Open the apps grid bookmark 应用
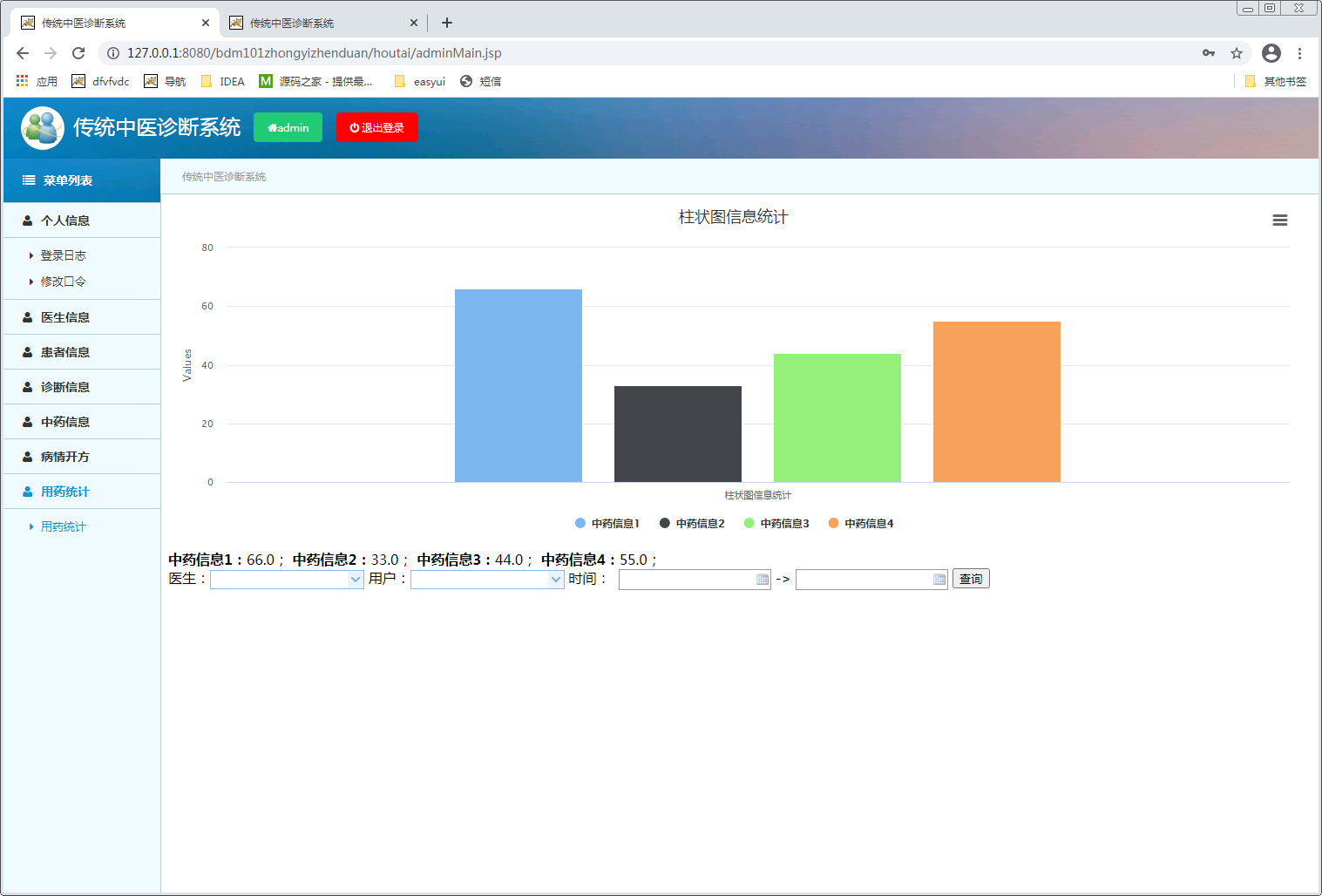Viewport: 1322px width, 896px height. pos(37,81)
